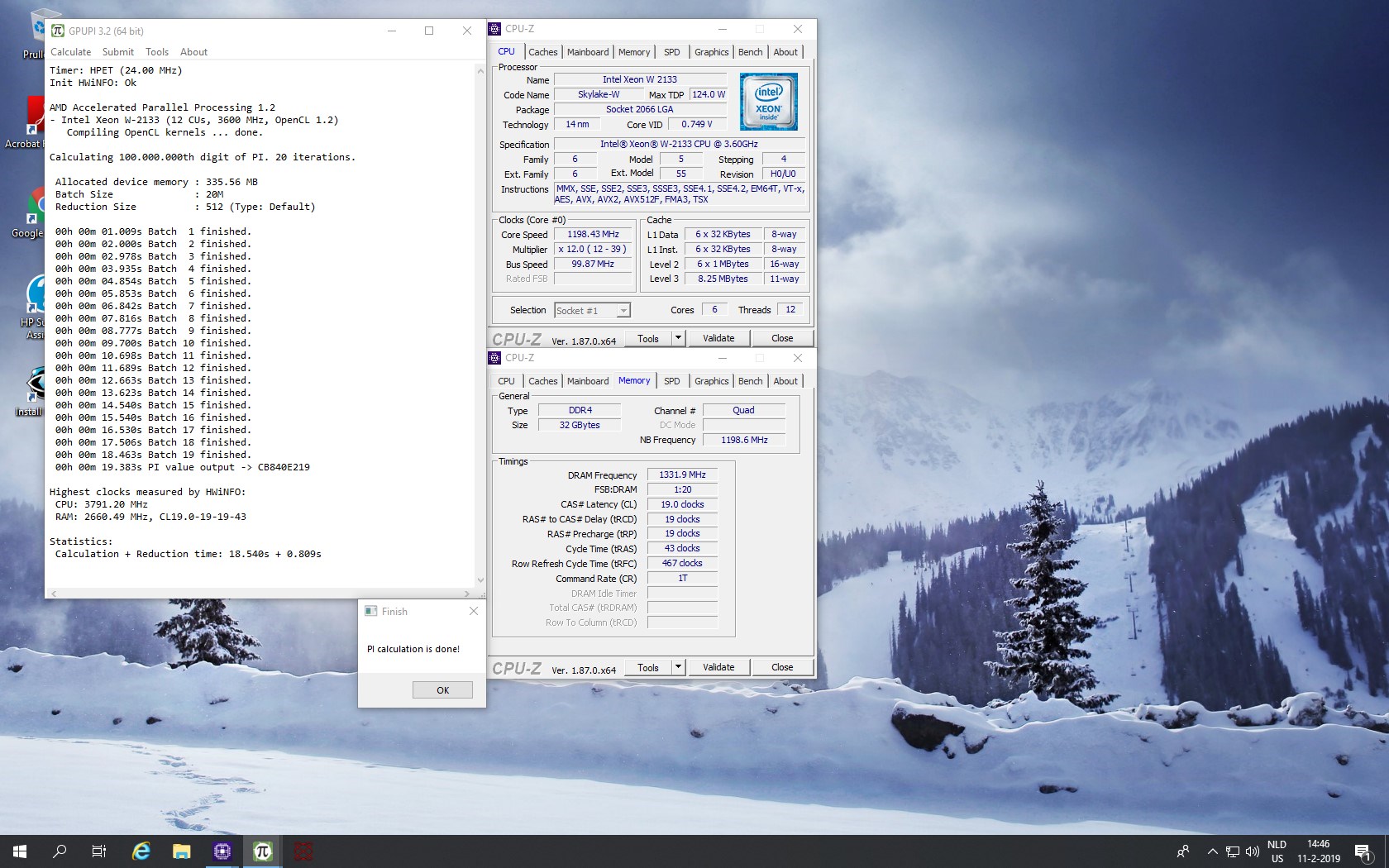1389x868 pixels.
Task: Open taskbar clock and date
Action: click(1319, 851)
